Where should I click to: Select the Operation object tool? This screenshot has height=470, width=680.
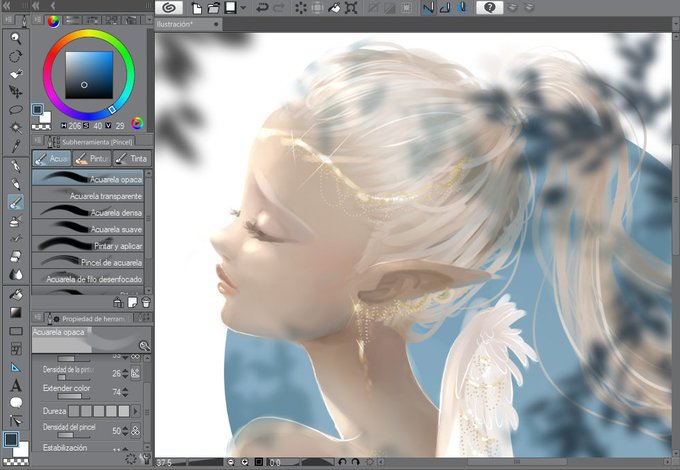(16, 74)
